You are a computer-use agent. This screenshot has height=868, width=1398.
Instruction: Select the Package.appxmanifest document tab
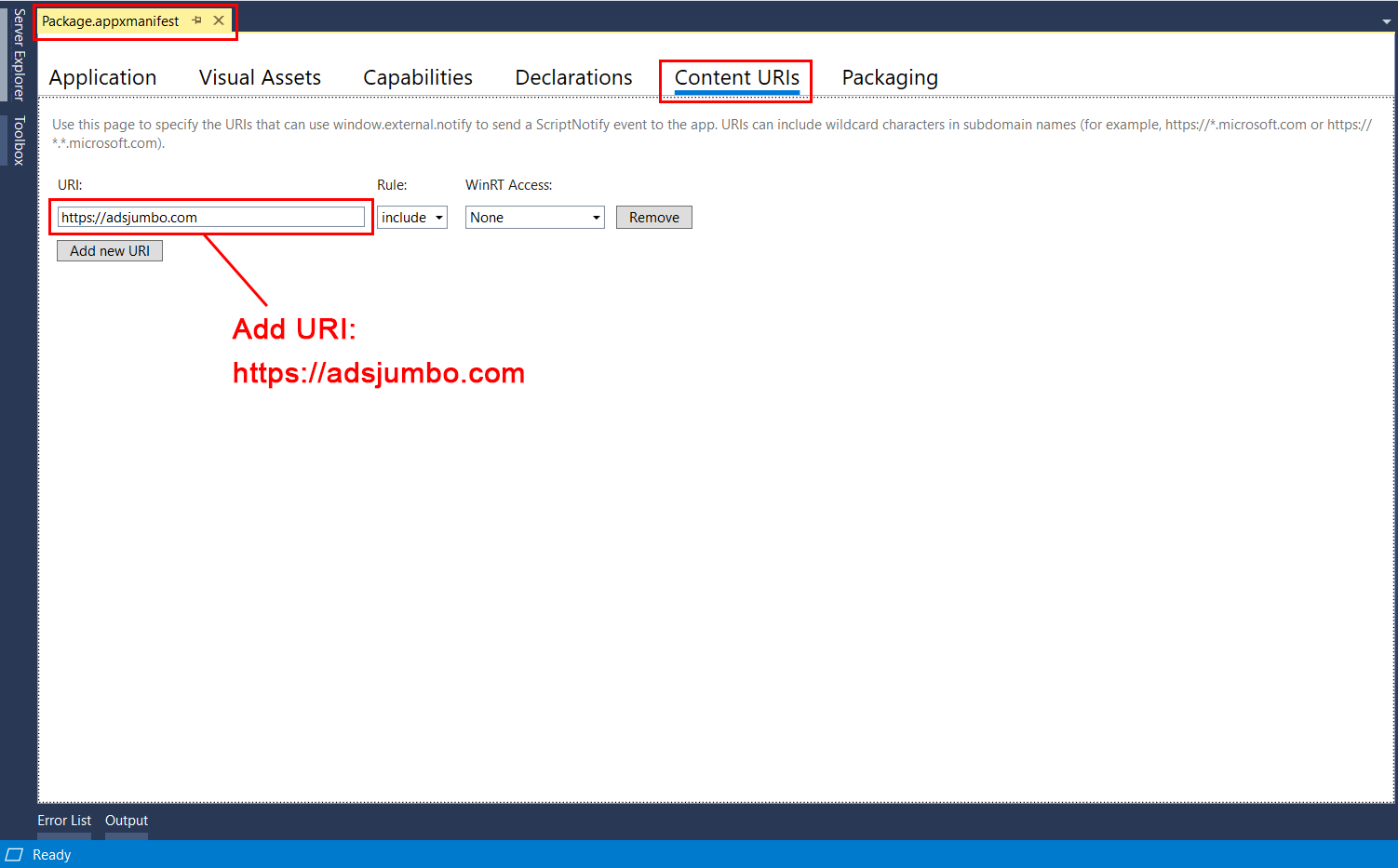pyautogui.click(x=111, y=21)
